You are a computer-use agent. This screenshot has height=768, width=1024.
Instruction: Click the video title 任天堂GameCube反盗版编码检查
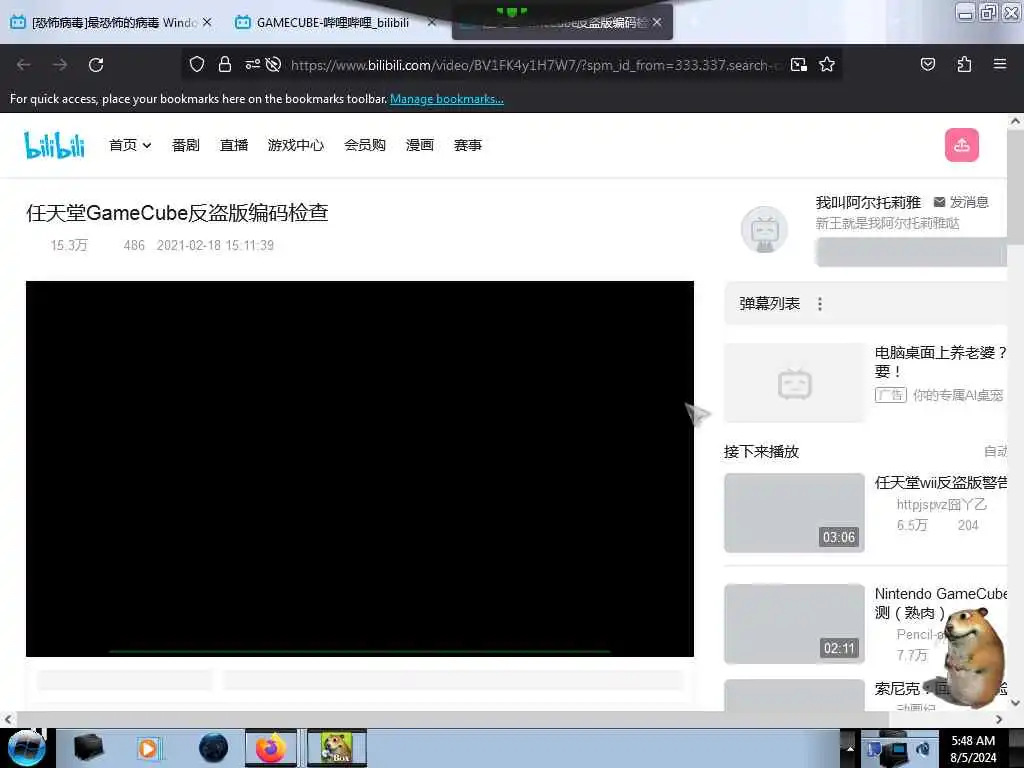tap(177, 213)
